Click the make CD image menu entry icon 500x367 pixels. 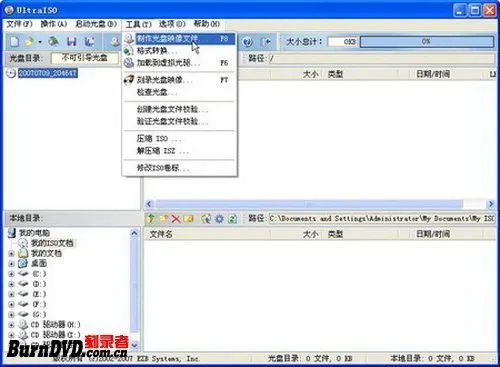tap(129, 39)
